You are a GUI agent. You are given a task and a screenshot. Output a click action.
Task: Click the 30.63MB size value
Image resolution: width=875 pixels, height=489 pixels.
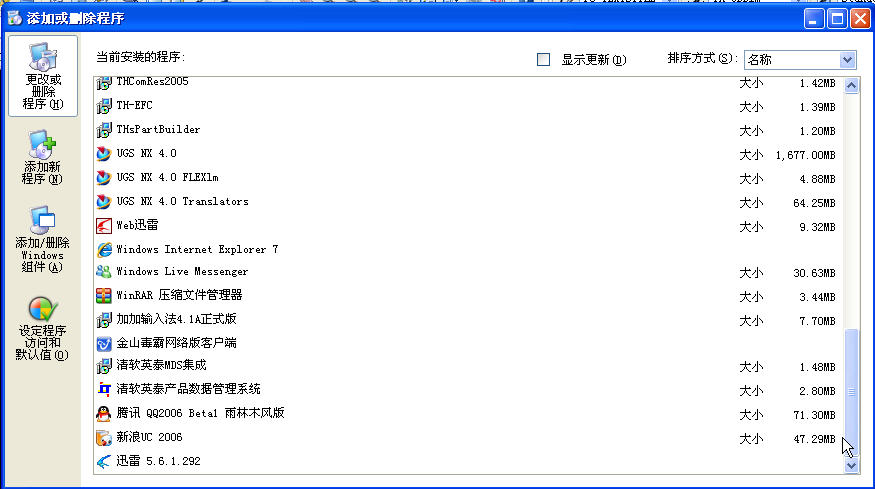[814, 274]
